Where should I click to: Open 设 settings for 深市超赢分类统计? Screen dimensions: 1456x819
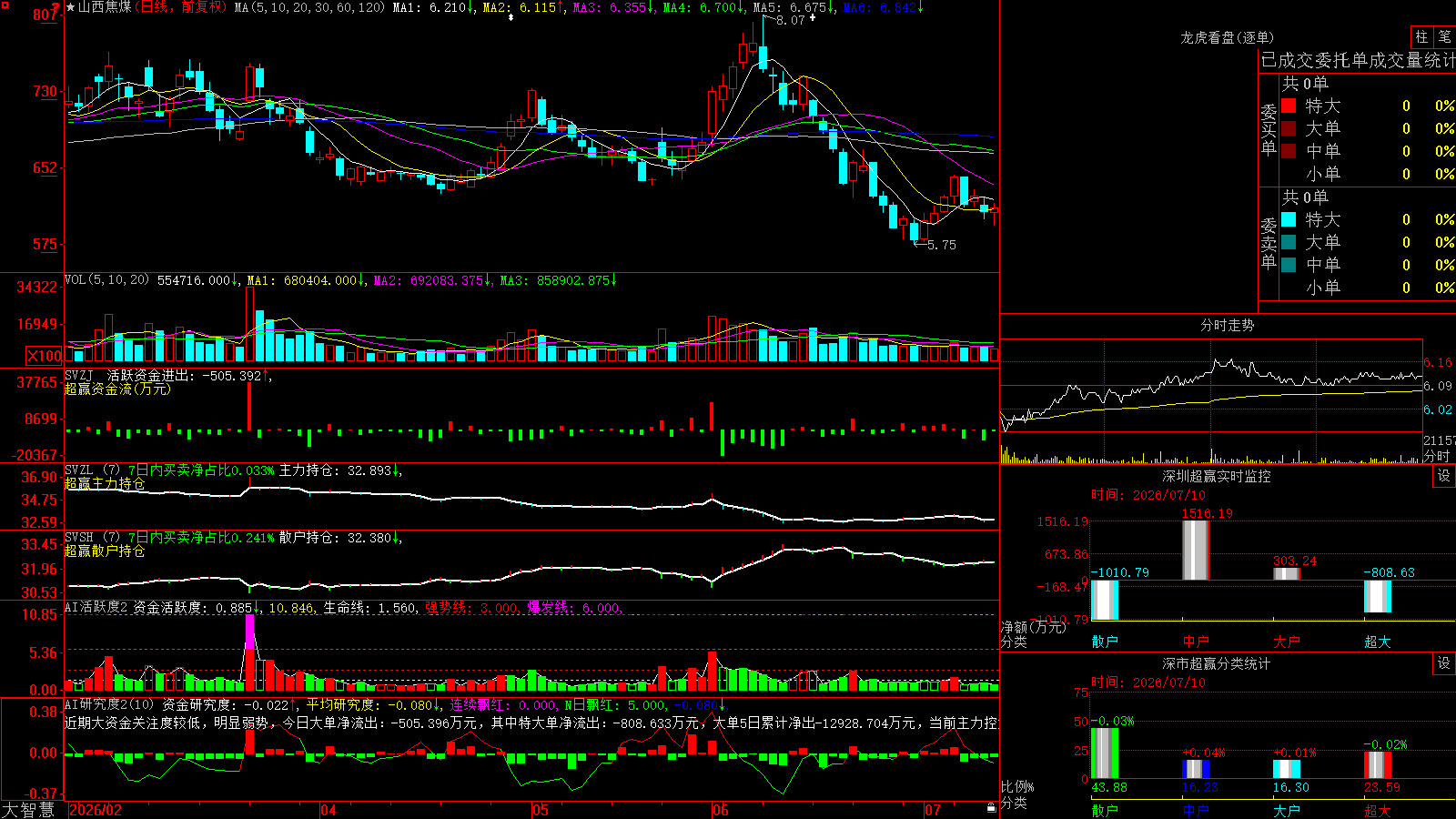tap(1444, 663)
